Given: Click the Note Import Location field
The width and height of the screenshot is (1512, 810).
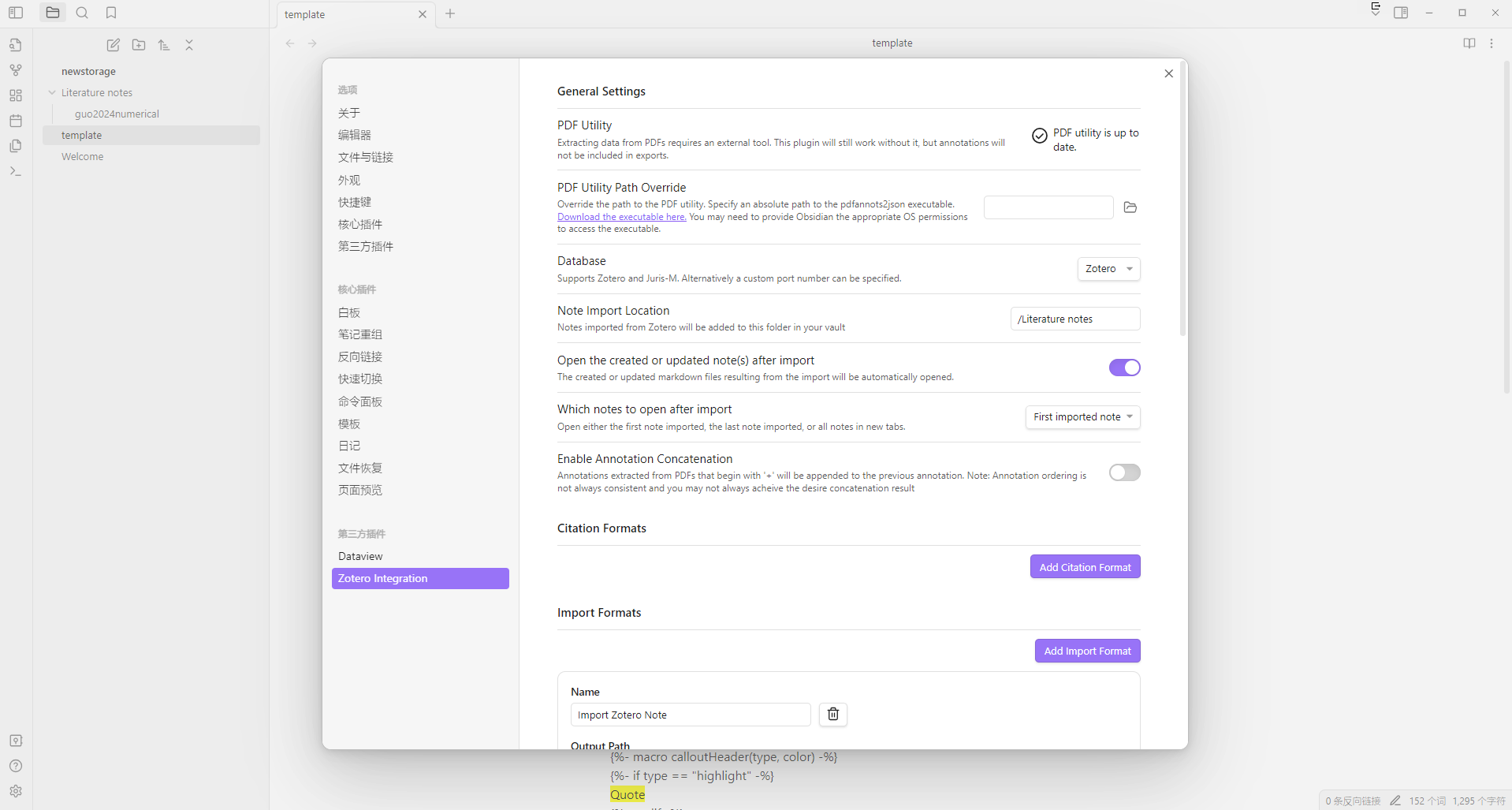Looking at the screenshot, I should pyautogui.click(x=1074, y=319).
